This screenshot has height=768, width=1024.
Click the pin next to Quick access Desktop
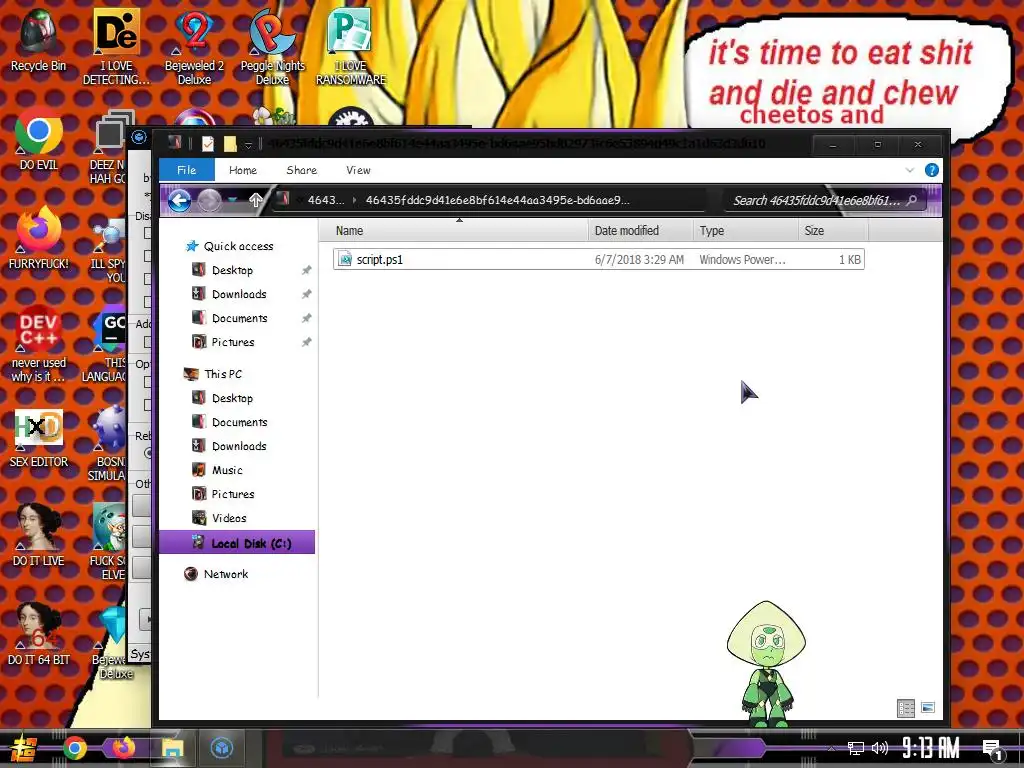[306, 270]
